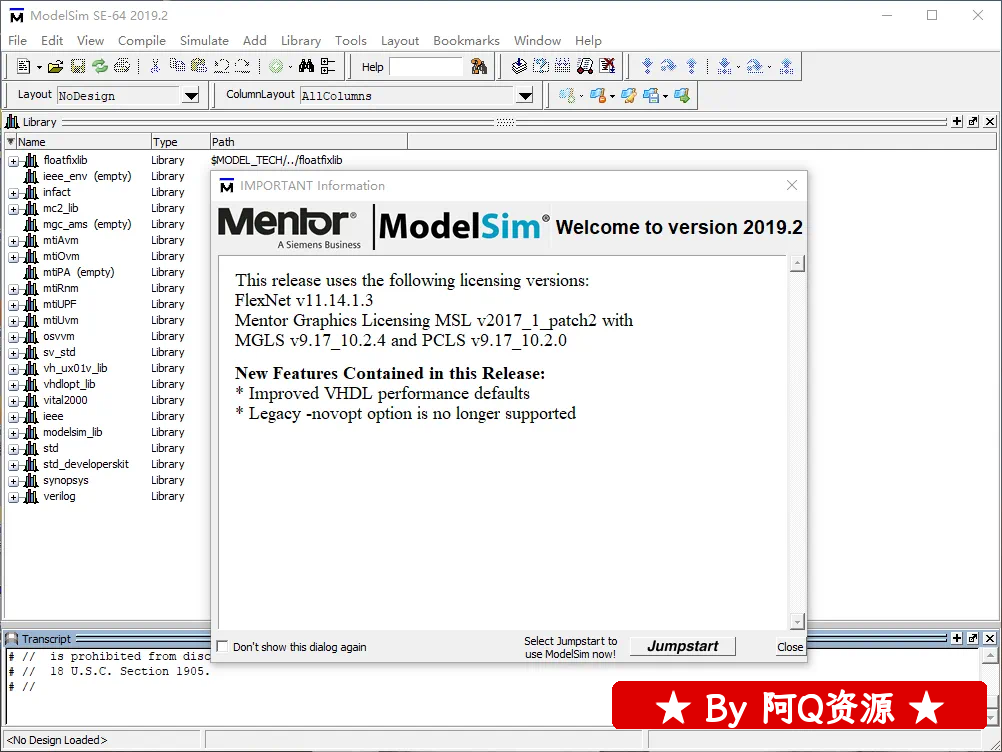The width and height of the screenshot is (1002, 752).
Task: Click the Close button in the dialog
Action: point(790,647)
